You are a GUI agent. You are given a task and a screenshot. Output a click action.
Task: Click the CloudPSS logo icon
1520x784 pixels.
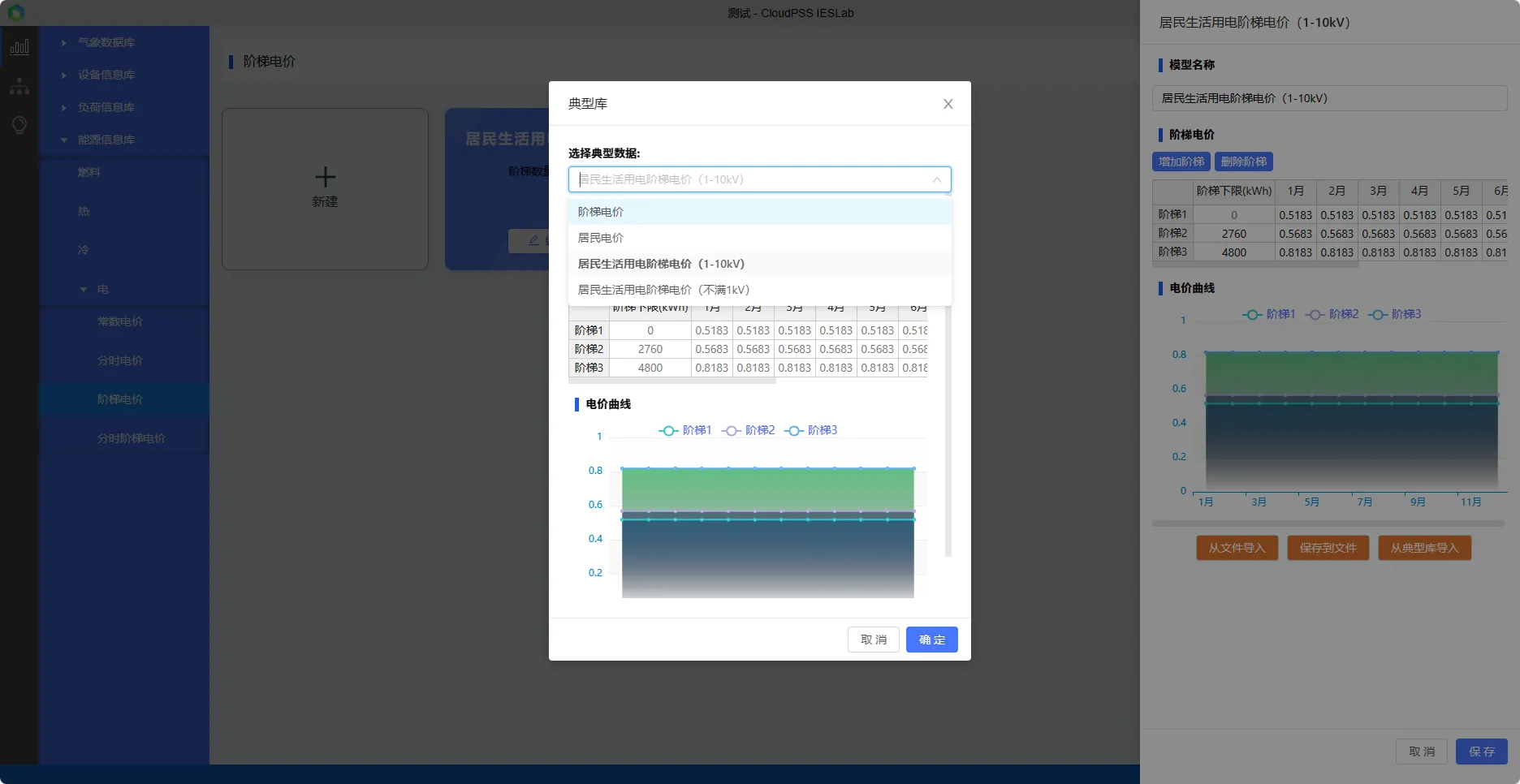[x=16, y=12]
